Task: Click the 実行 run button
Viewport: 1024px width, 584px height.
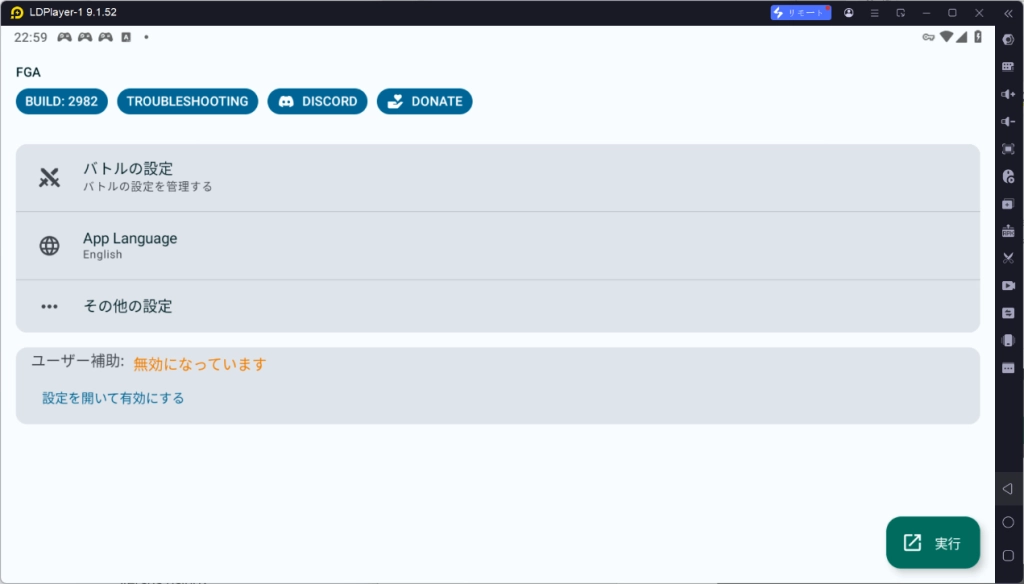Action: (x=933, y=543)
